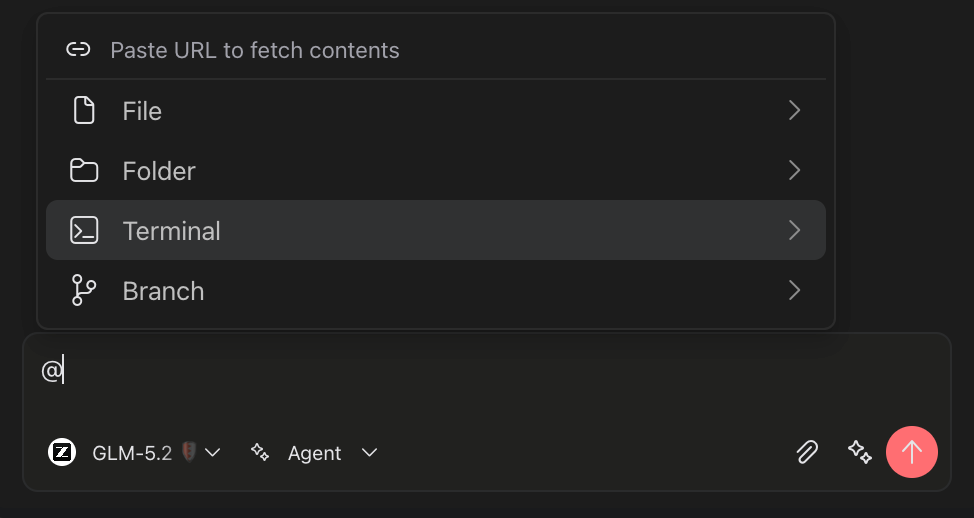Click the File document icon

[84, 111]
